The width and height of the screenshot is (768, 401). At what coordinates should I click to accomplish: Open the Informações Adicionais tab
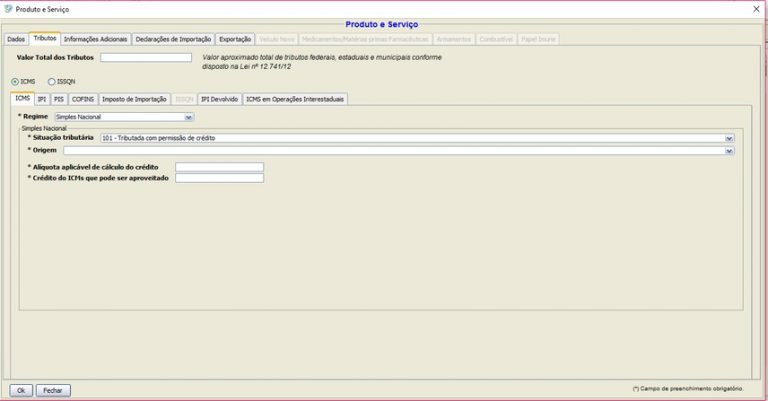(x=96, y=39)
